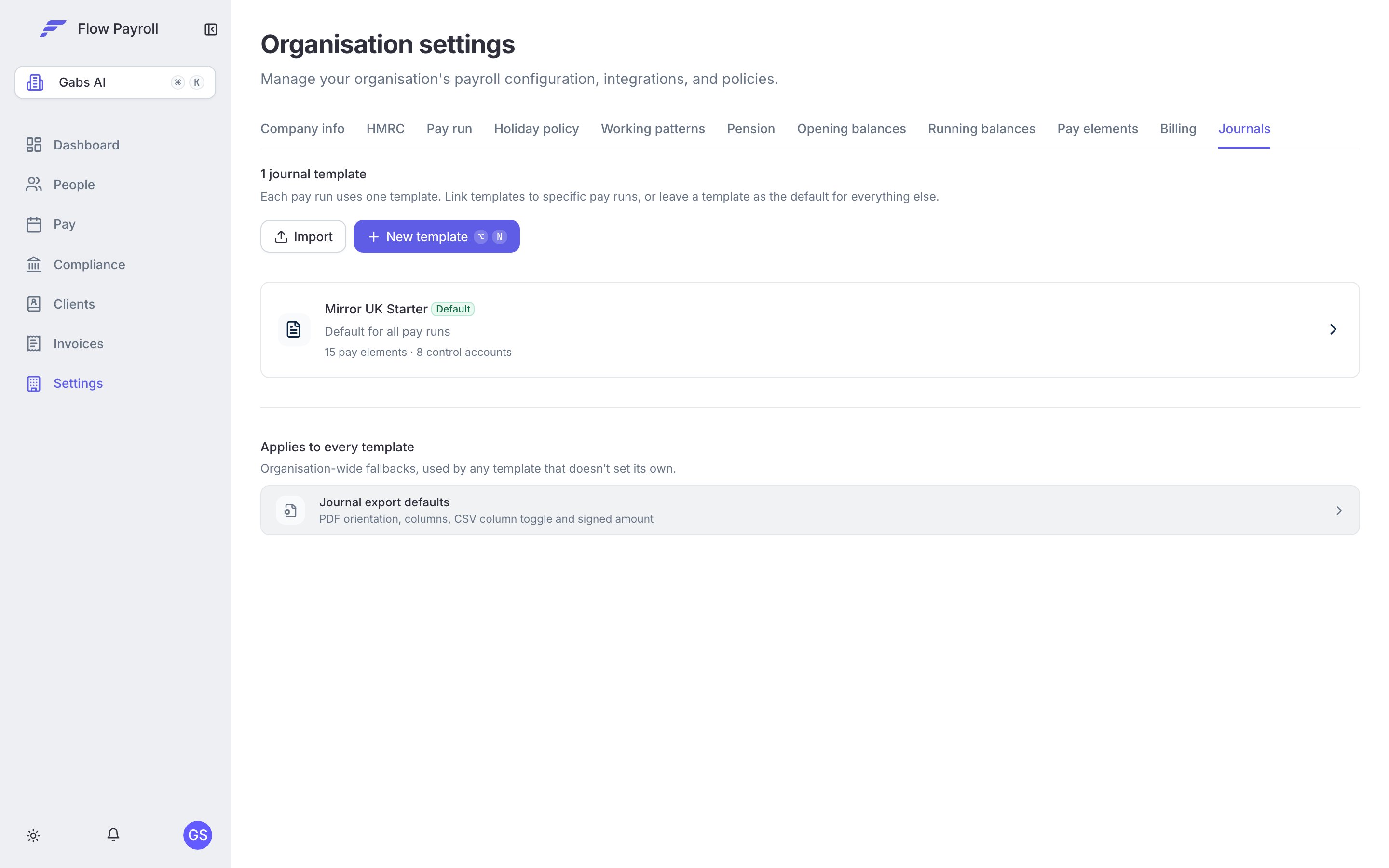Image resolution: width=1389 pixels, height=868 pixels.
Task: Click the Pay calendar icon
Action: [34, 224]
